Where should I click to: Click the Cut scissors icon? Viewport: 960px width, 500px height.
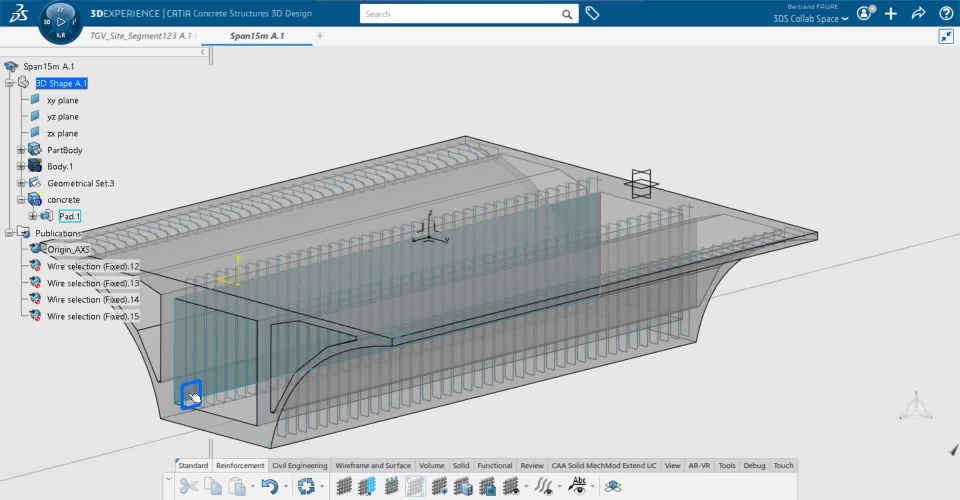pos(188,486)
